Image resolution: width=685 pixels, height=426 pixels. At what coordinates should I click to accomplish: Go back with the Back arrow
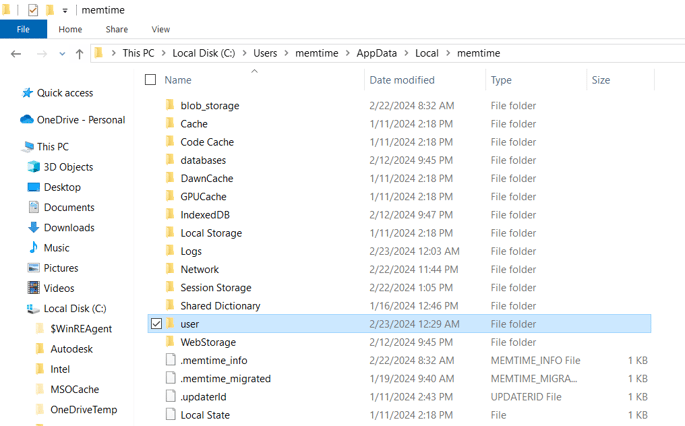click(x=16, y=54)
